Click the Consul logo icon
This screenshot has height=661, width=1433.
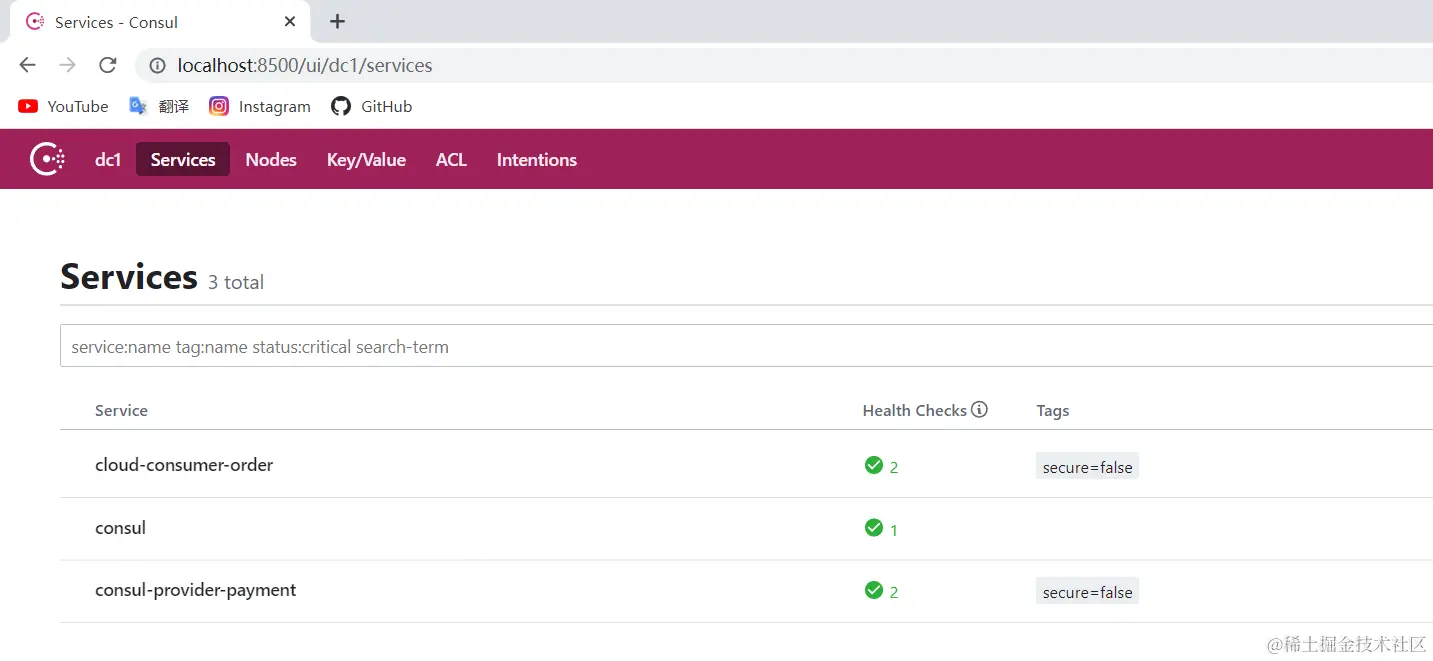(47, 159)
